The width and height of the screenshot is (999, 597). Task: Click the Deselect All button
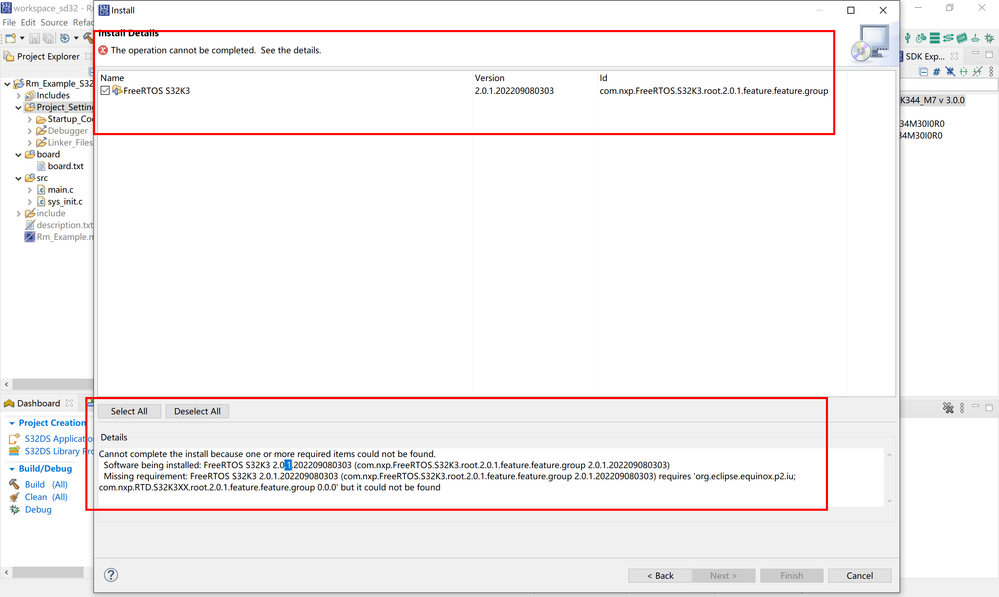[198, 412]
